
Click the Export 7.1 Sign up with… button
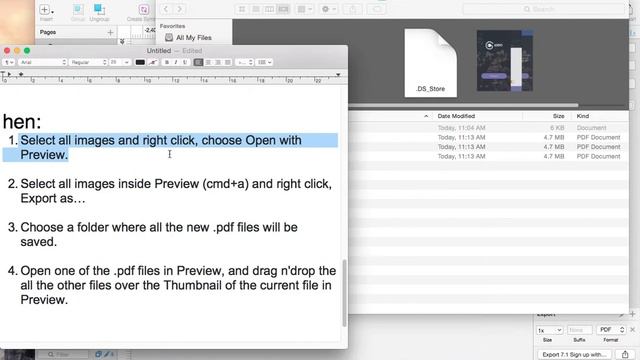click(x=574, y=355)
